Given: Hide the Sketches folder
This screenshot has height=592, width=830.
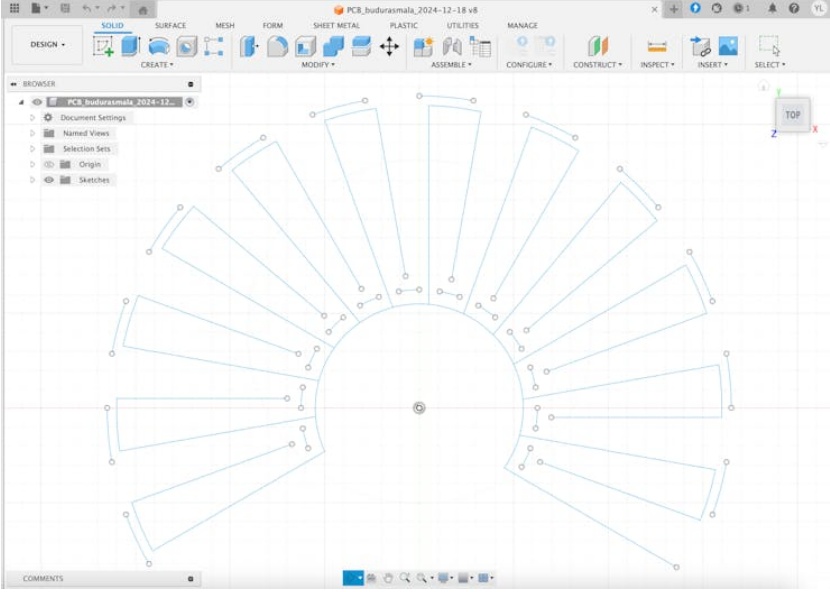Looking at the screenshot, I should (x=47, y=180).
